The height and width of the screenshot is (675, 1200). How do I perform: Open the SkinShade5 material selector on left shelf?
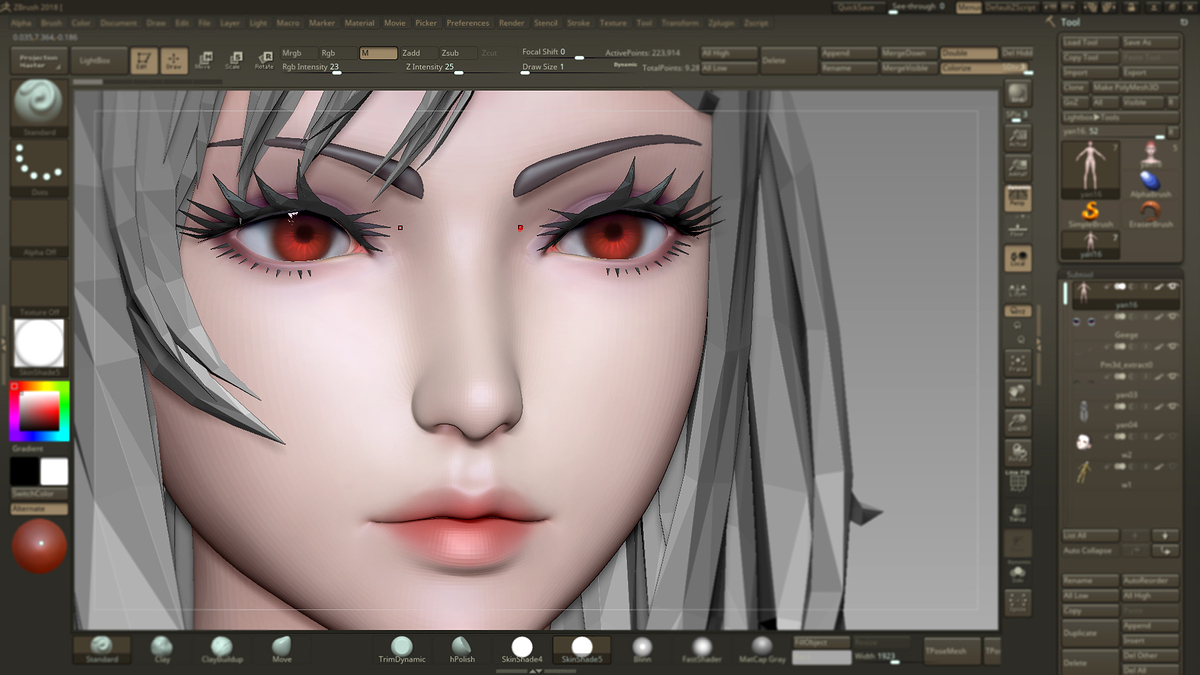[x=39, y=347]
